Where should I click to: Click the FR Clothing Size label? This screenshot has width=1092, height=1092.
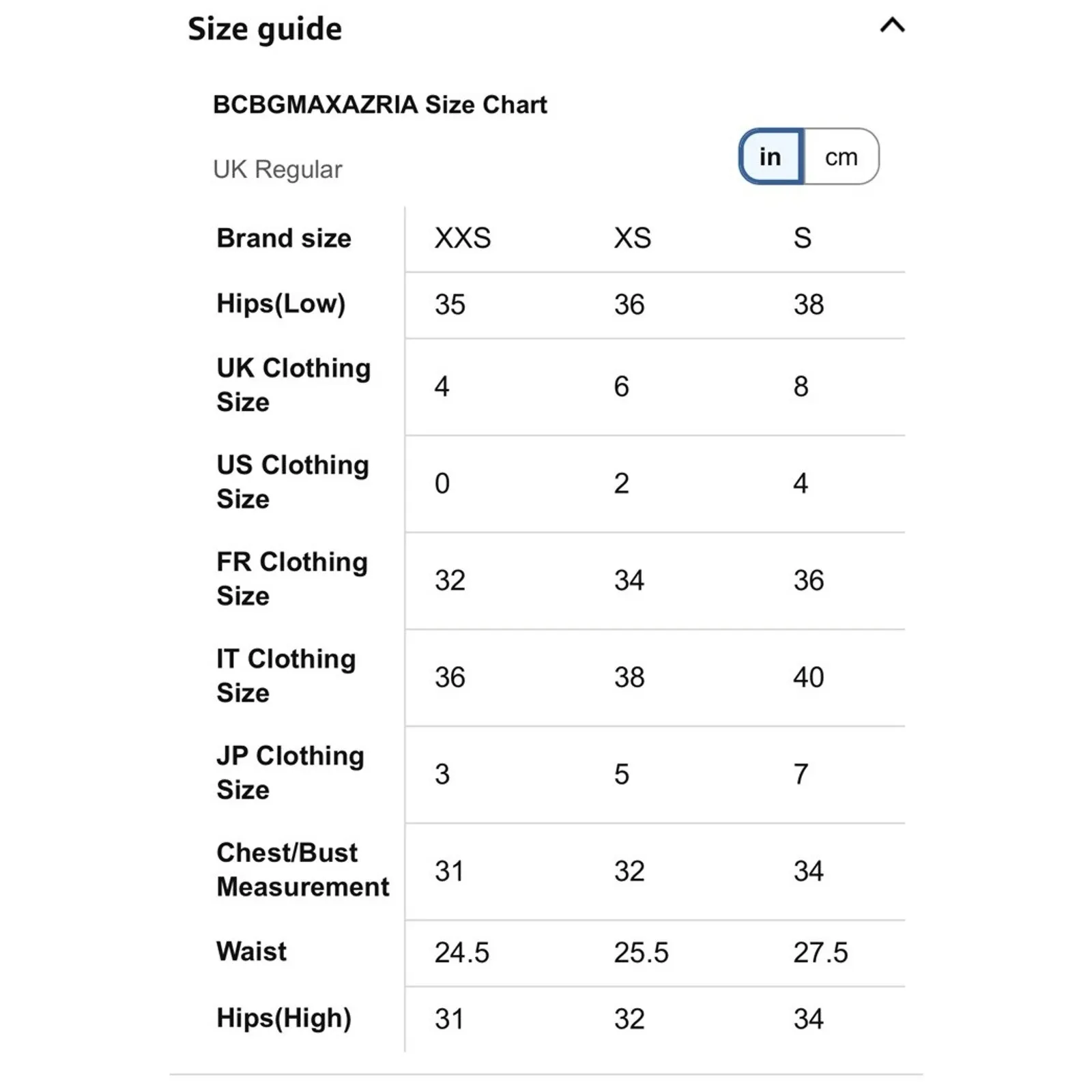coord(292,579)
